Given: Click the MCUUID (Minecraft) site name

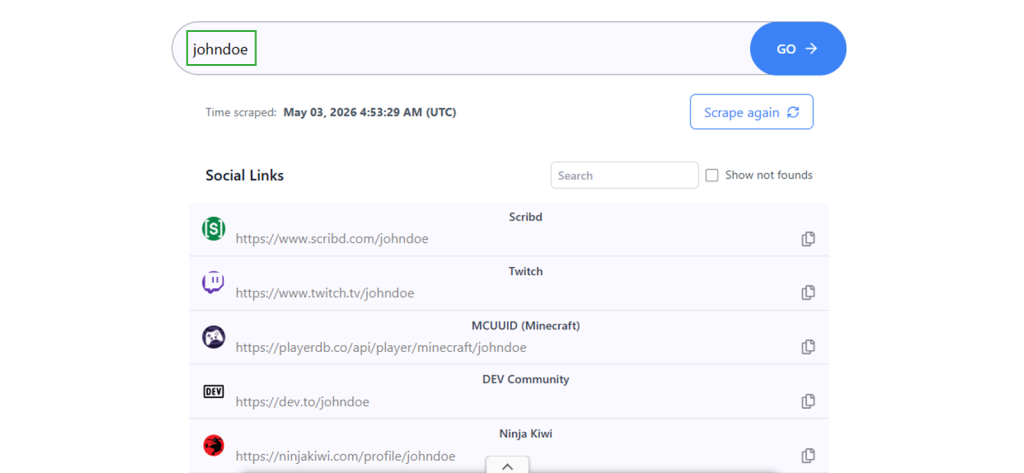Looking at the screenshot, I should [x=526, y=325].
